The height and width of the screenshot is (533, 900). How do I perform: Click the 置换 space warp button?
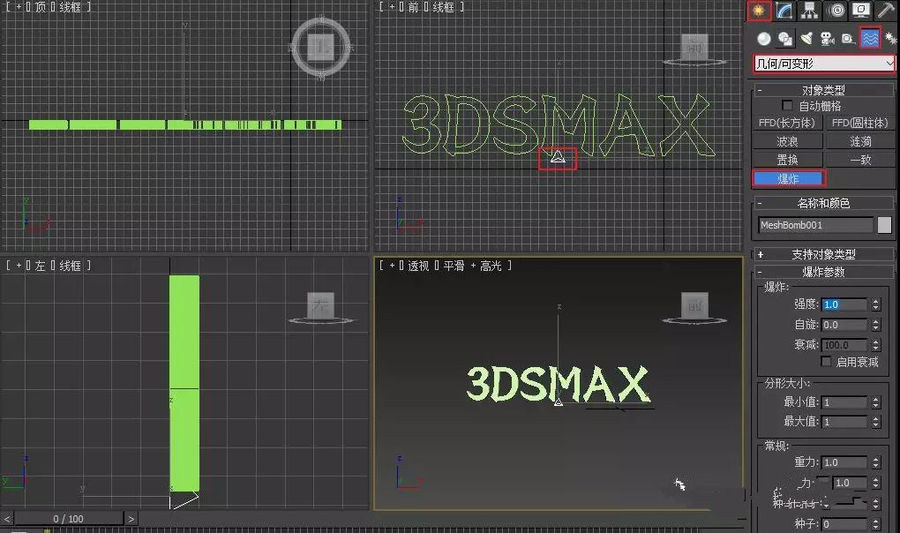pyautogui.click(x=787, y=159)
